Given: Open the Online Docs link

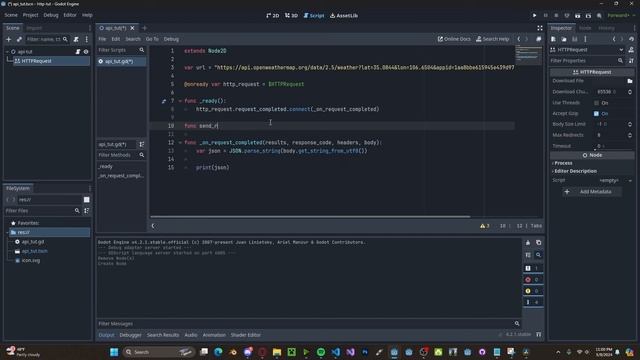Looking at the screenshot, I should [454, 39].
